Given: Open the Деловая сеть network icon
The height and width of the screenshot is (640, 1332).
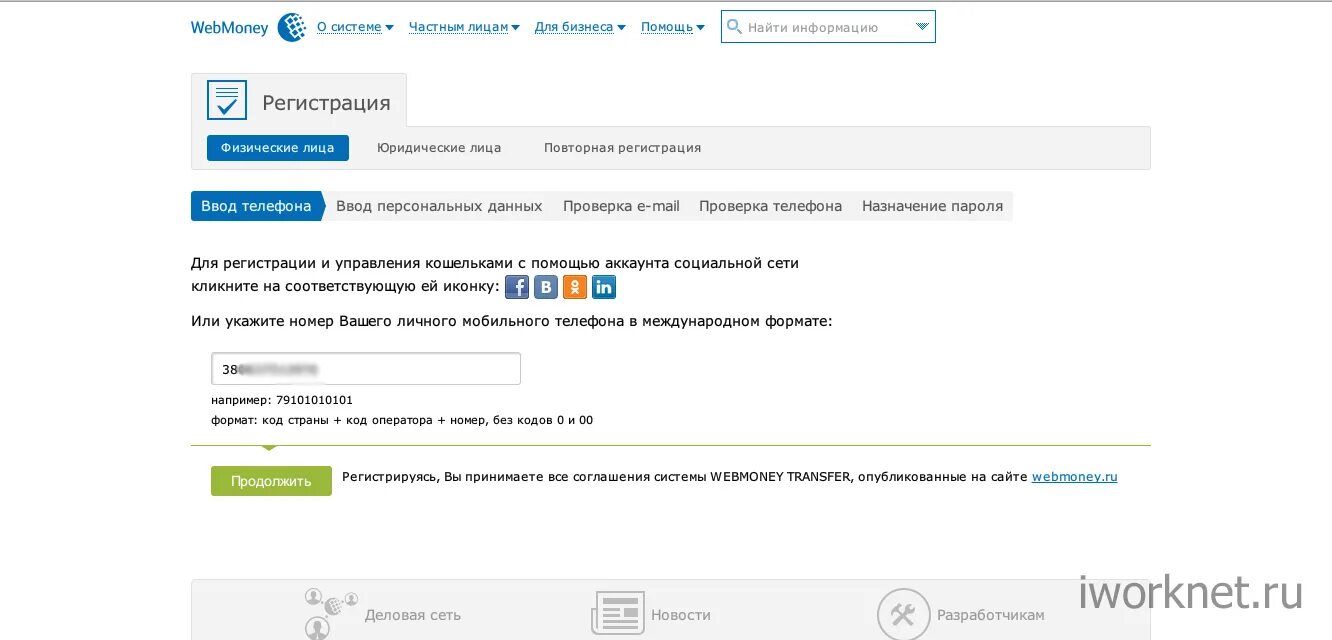Looking at the screenshot, I should [x=331, y=612].
